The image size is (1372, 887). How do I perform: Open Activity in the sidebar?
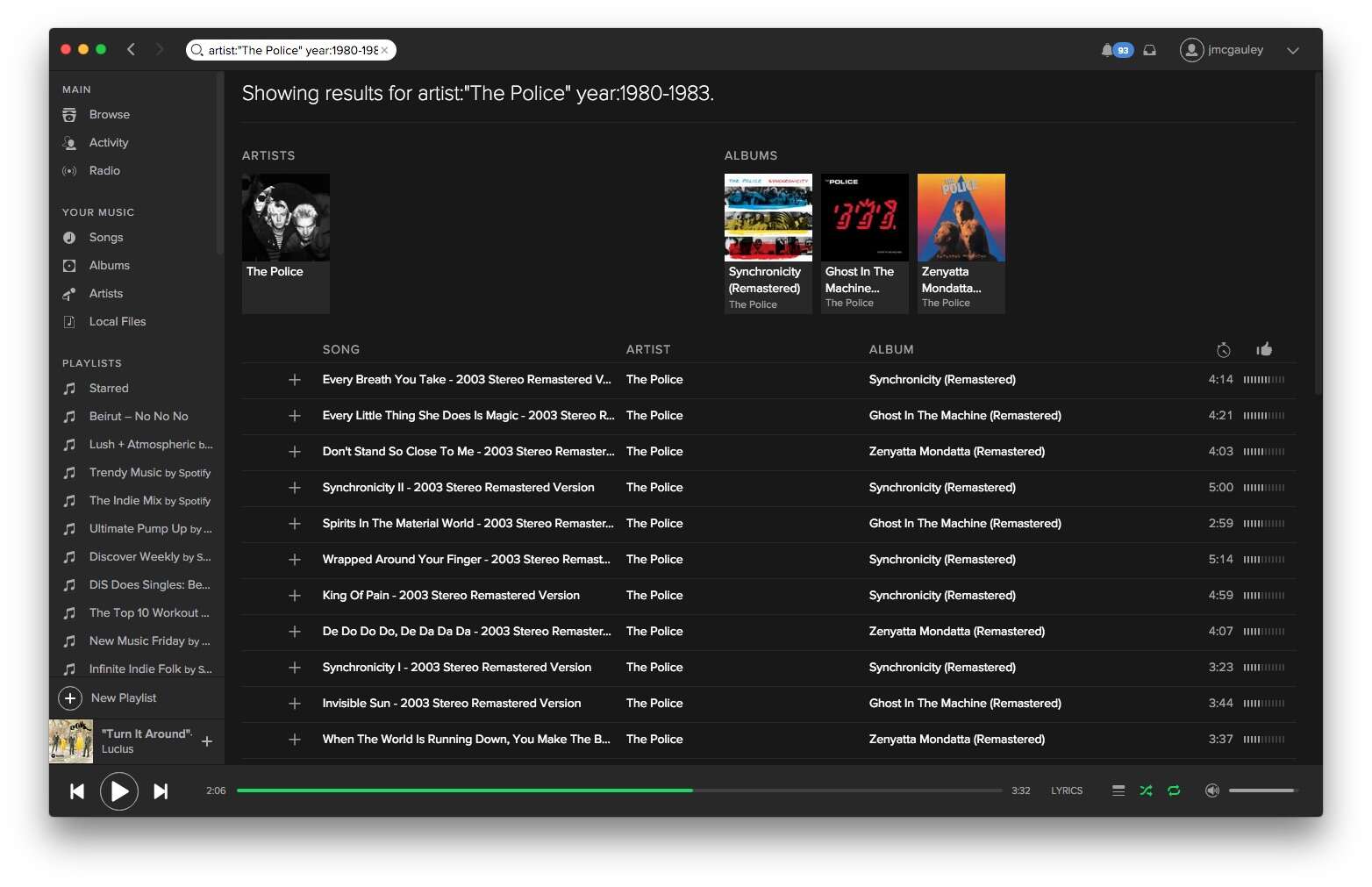click(x=109, y=142)
